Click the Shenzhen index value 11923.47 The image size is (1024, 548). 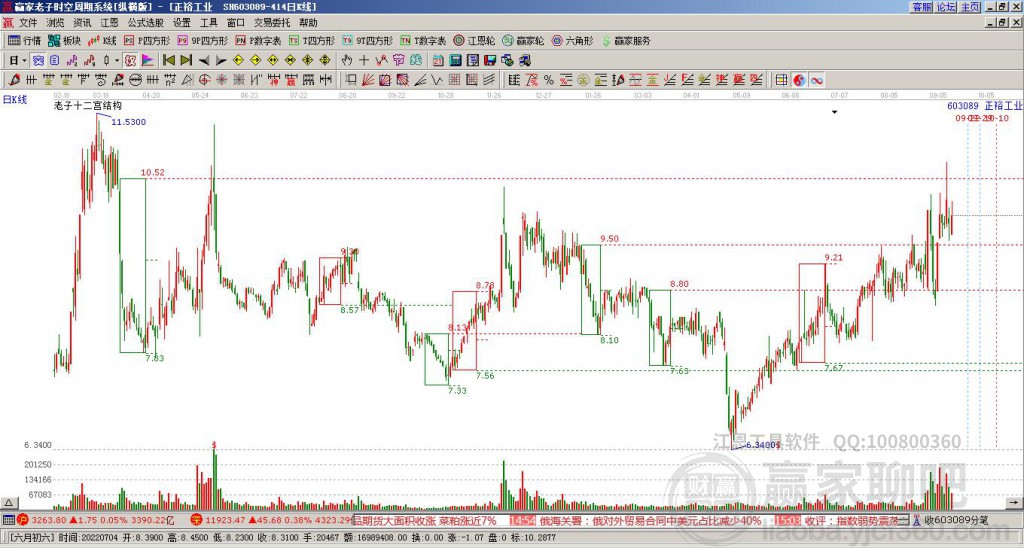click(226, 521)
